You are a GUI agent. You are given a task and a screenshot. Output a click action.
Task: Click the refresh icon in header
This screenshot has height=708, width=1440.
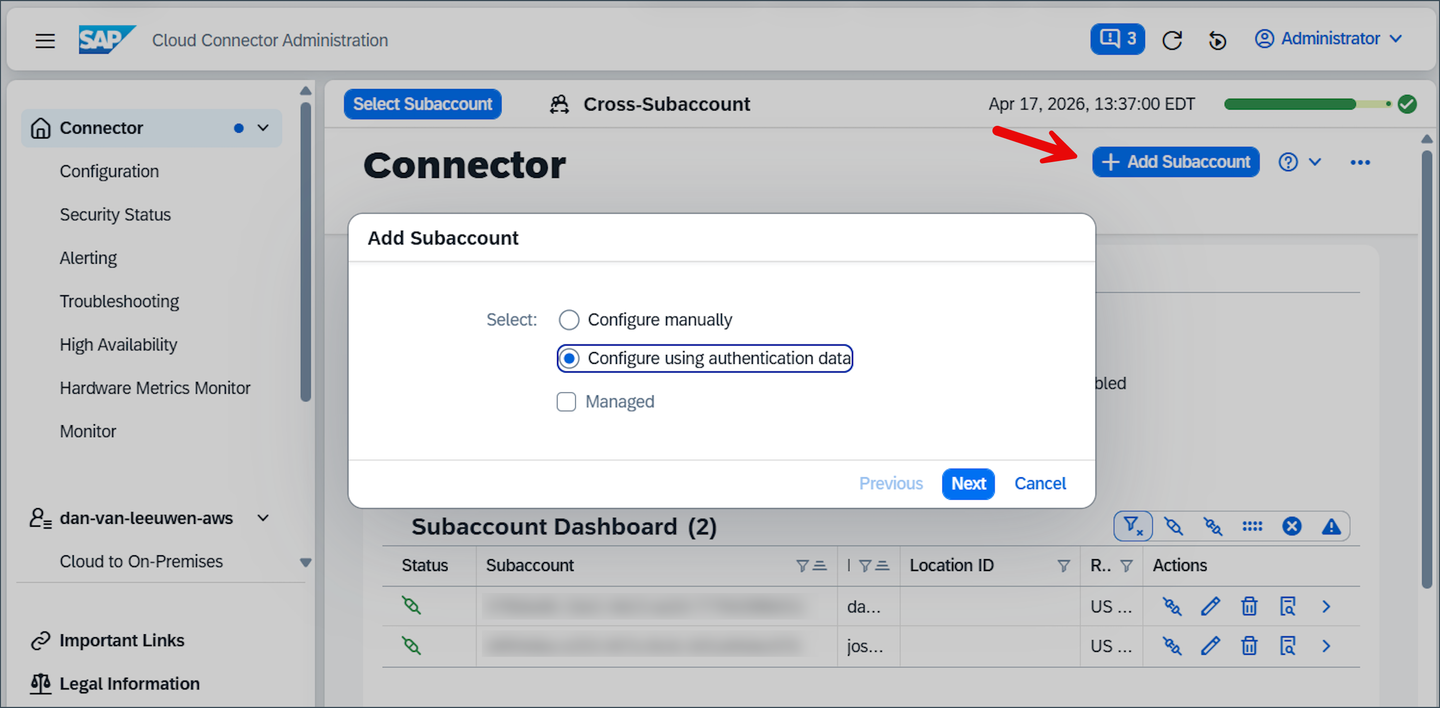[1172, 40]
